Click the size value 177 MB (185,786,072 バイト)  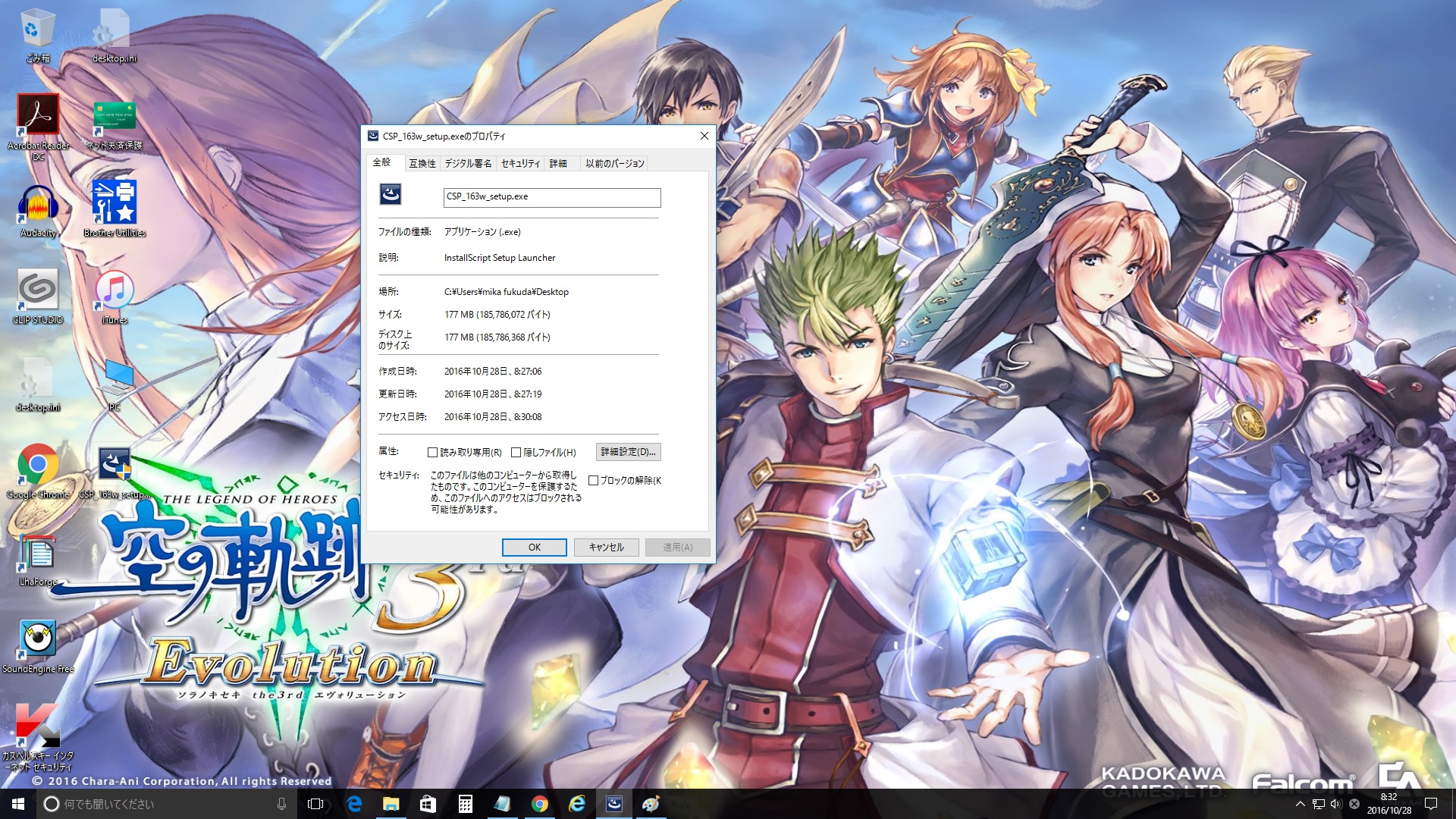point(497,315)
